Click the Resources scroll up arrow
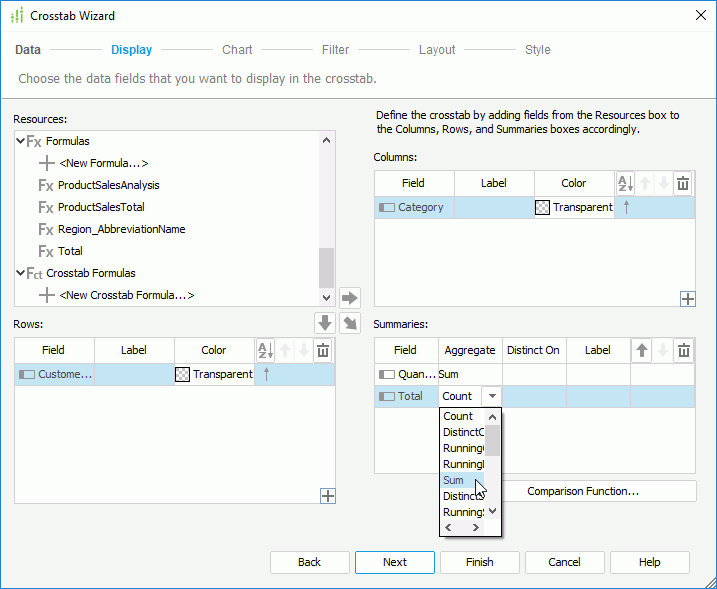Screen dimensions: 717x589 click(326, 140)
